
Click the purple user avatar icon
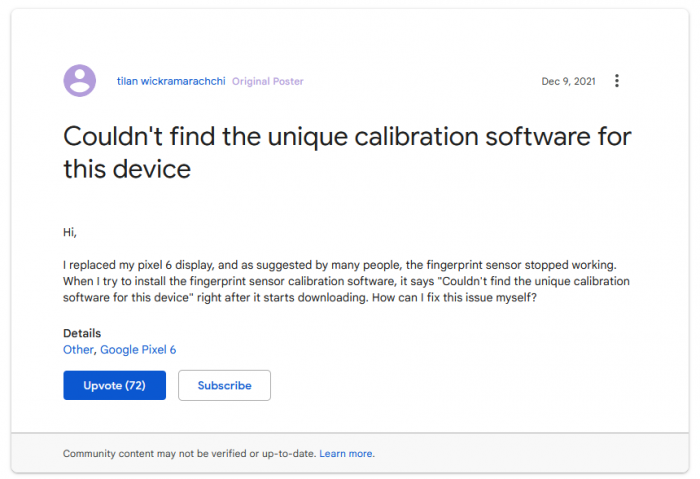click(79, 81)
